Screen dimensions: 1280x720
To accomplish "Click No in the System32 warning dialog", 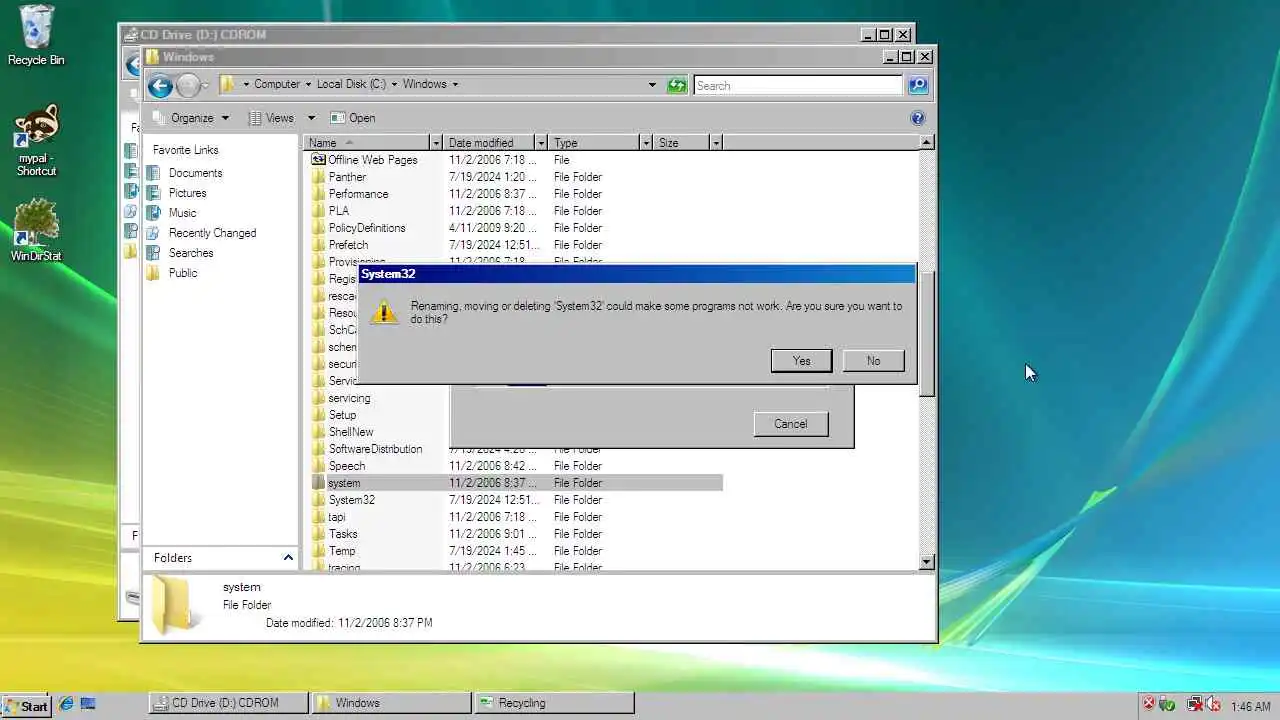I will [x=873, y=361].
